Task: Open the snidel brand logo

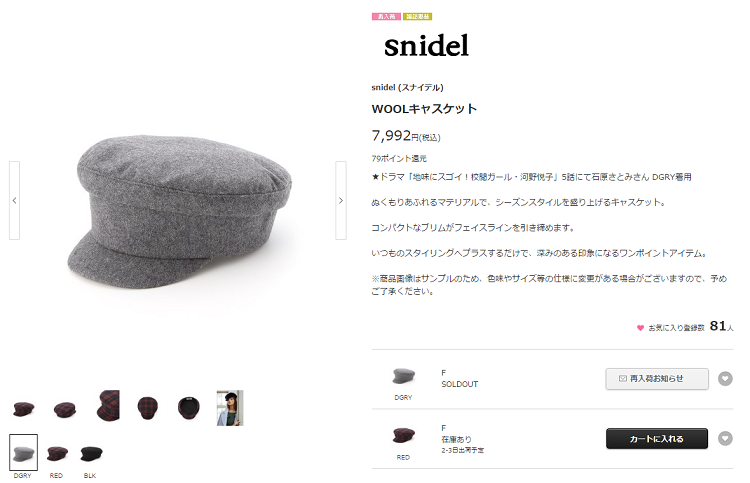Action: 426,46
